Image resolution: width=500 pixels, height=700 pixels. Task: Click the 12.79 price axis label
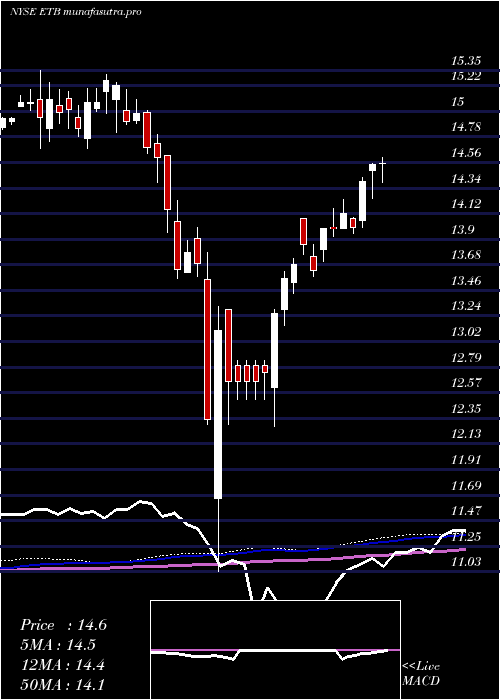pos(466,358)
